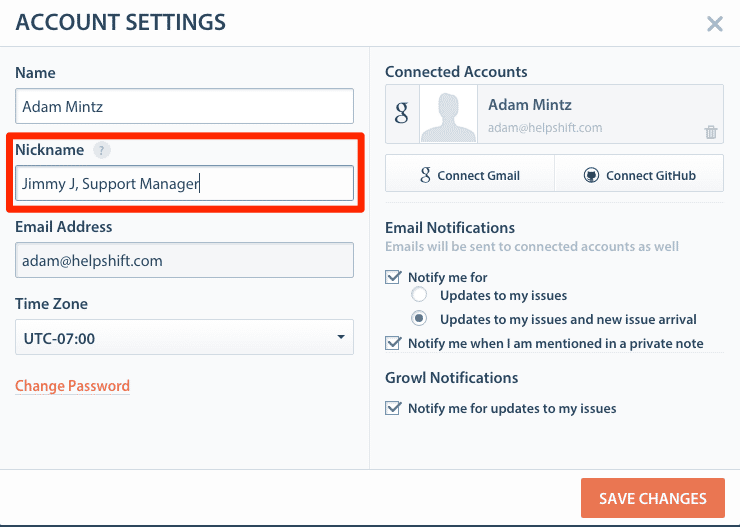740x527 pixels.
Task: Select 'Updates to my issues' radio option
Action: (420, 295)
